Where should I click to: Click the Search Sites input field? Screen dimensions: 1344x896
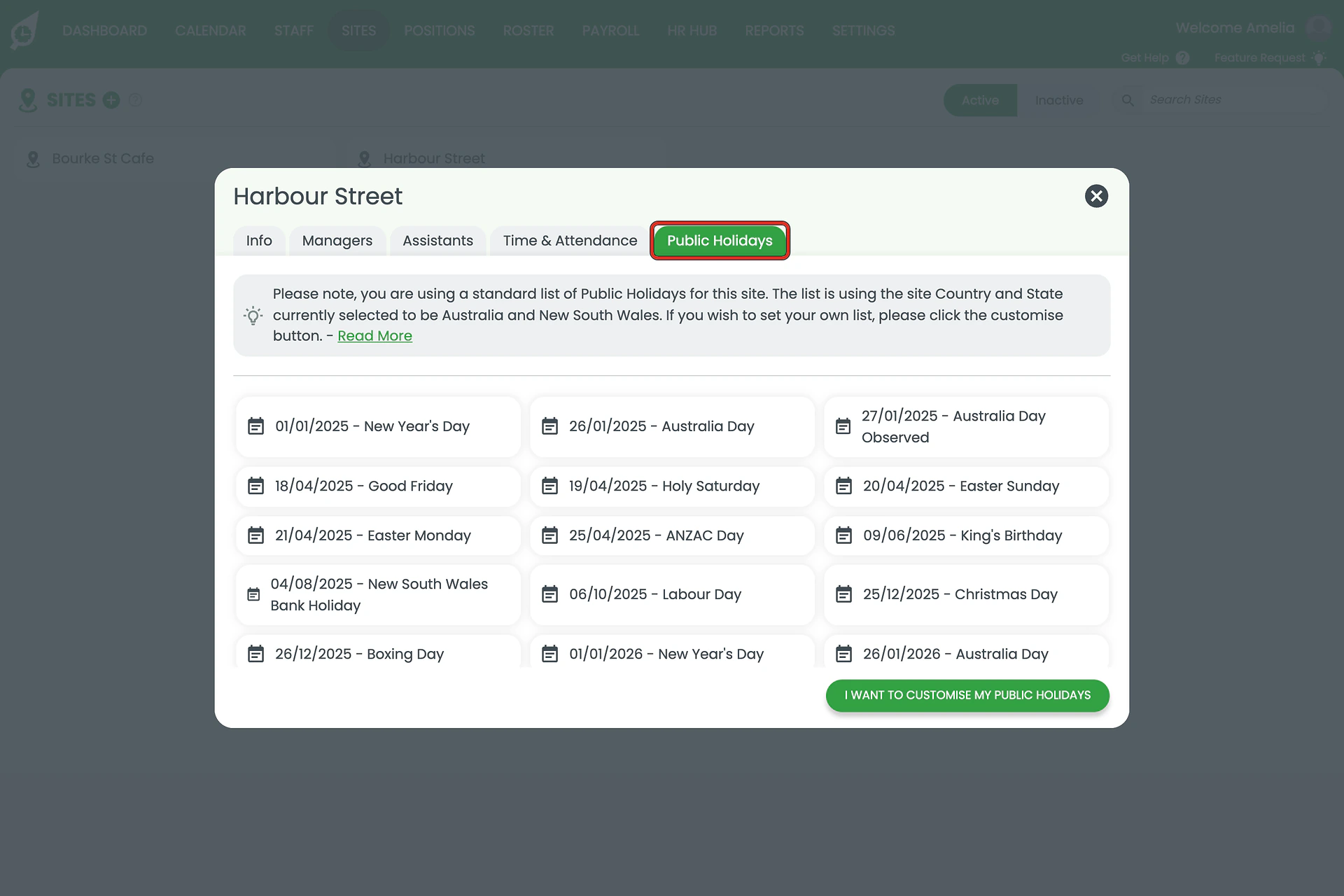1235,100
